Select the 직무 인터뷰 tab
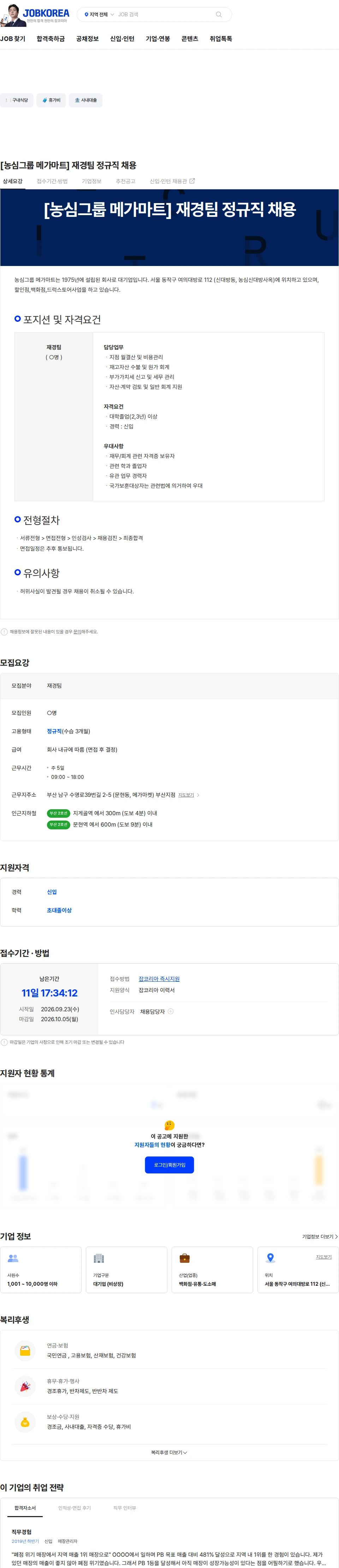339x1568 pixels. pyautogui.click(x=125, y=1508)
